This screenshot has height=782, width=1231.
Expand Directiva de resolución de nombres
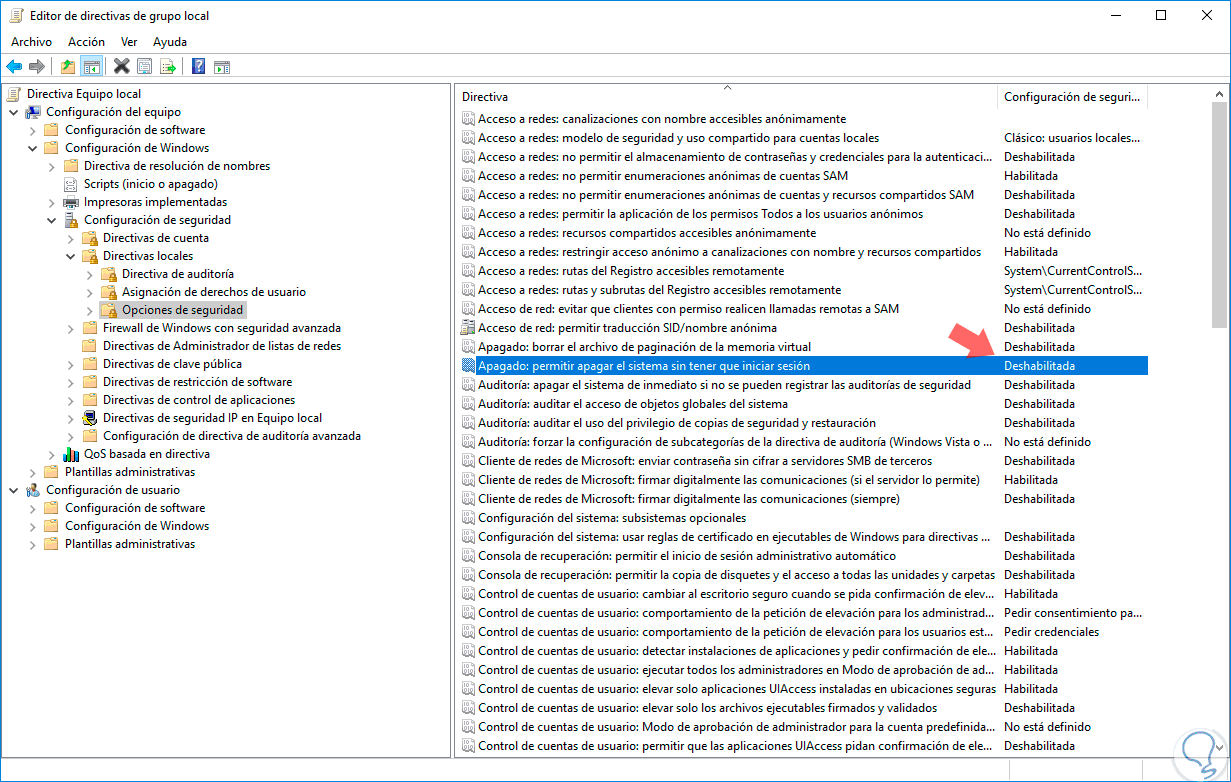tap(51, 166)
